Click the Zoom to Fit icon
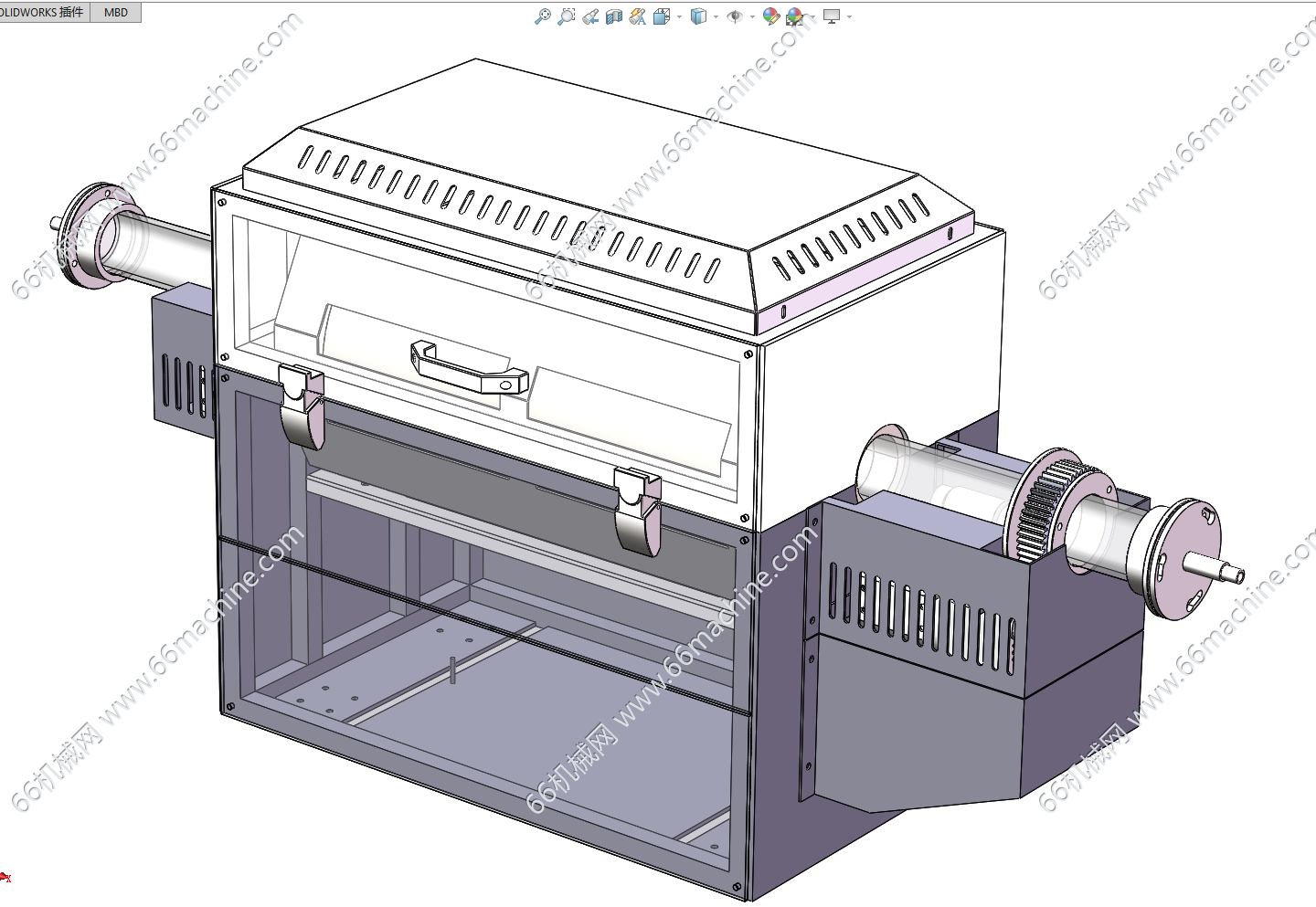Screen dimensions: 1316x907 click(543, 16)
